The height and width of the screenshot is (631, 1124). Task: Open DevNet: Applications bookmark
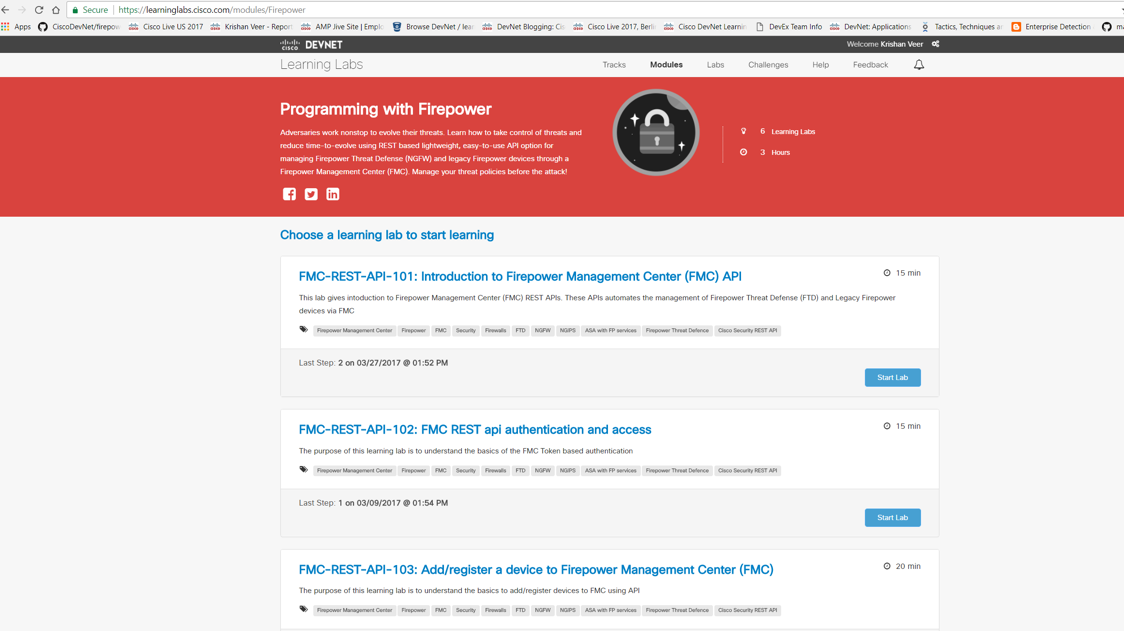[x=870, y=27]
